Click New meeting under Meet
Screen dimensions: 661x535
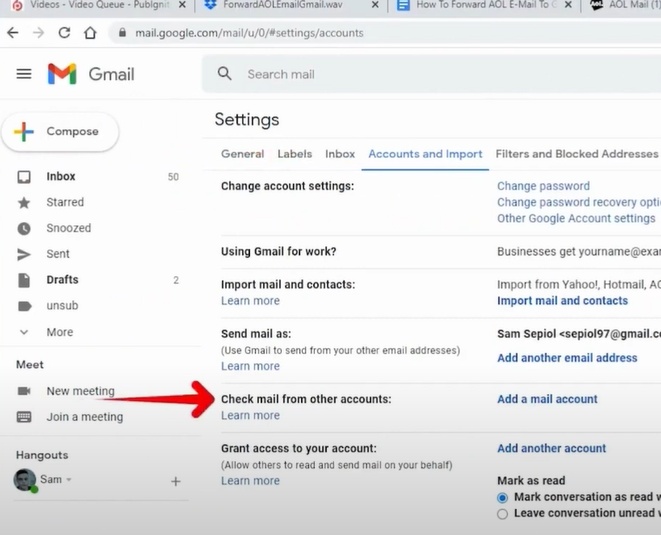click(81, 391)
